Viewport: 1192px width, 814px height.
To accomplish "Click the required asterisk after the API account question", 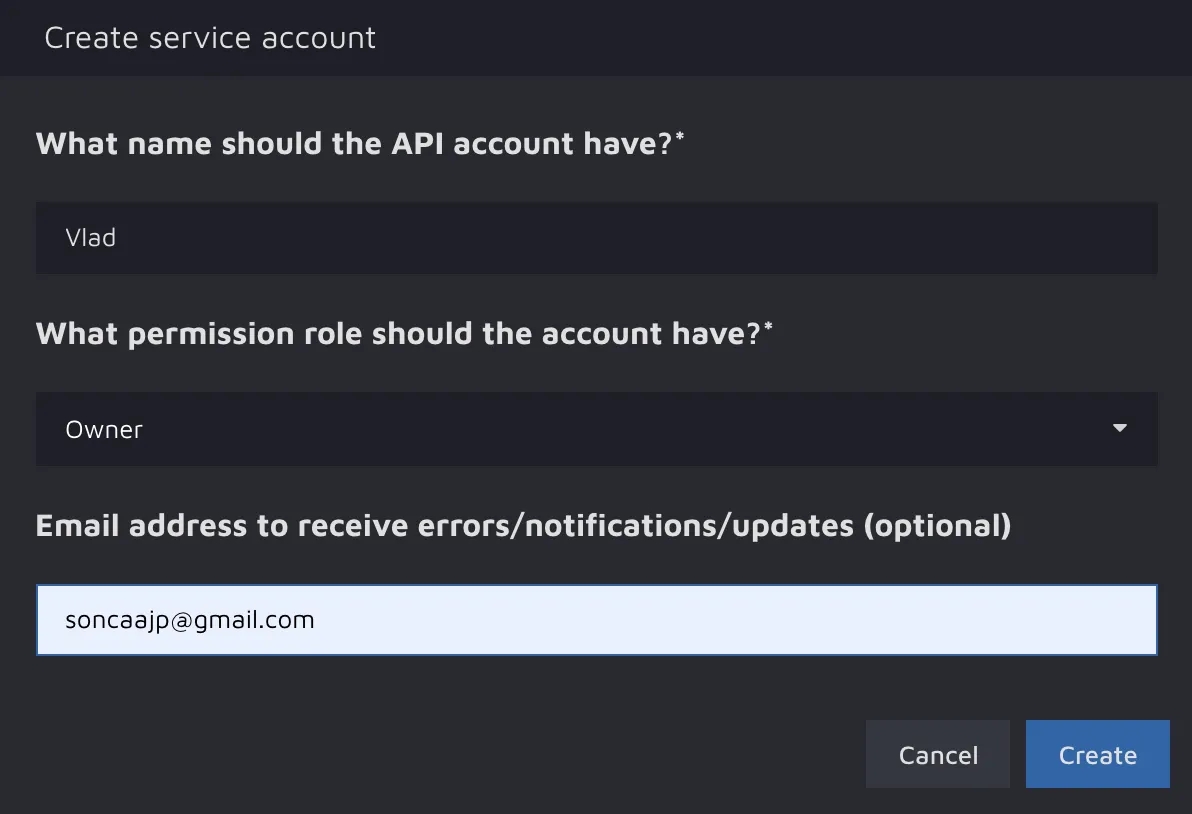I will pyautogui.click(x=681, y=137).
